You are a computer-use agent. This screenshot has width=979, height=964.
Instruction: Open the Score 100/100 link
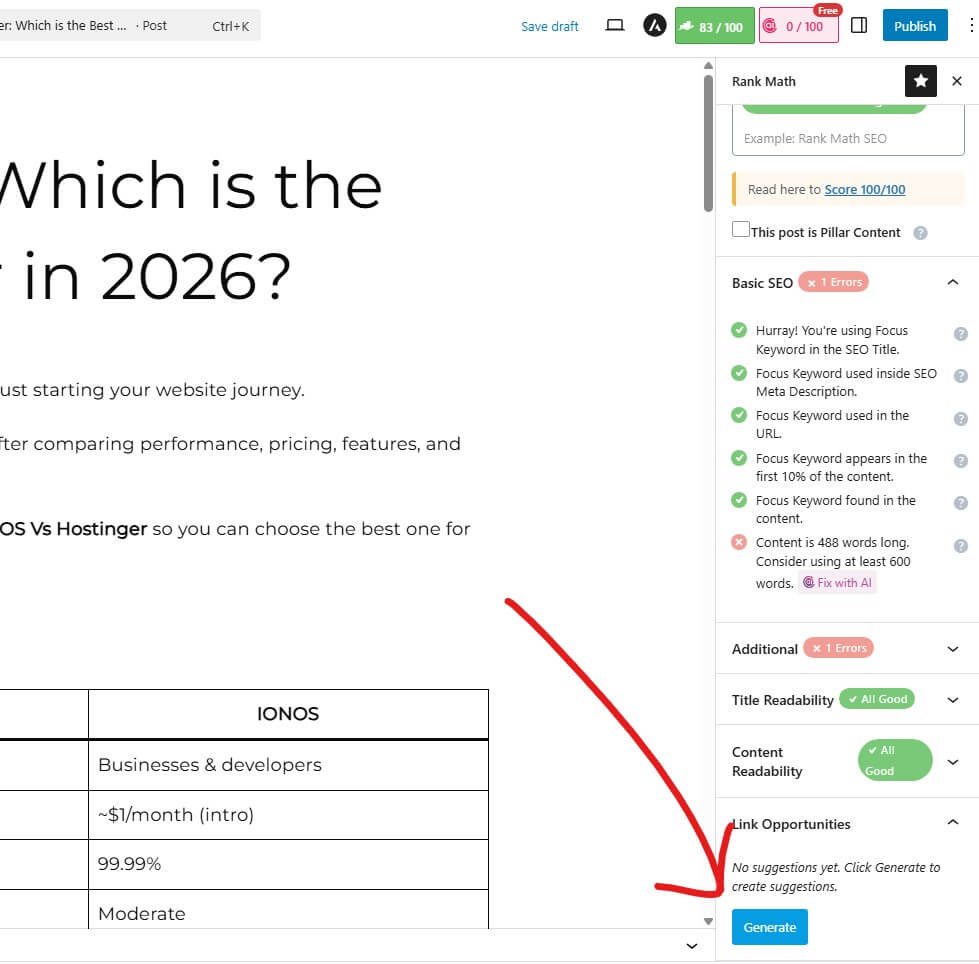click(x=864, y=189)
